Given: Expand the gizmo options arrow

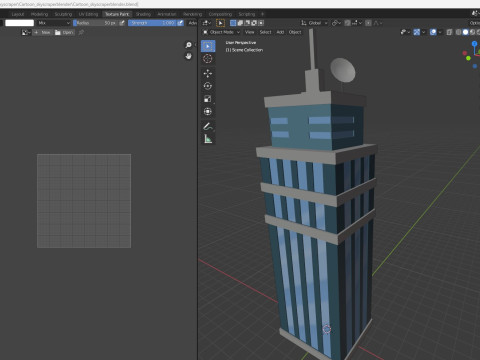Looking at the screenshot, I should coord(424,32).
